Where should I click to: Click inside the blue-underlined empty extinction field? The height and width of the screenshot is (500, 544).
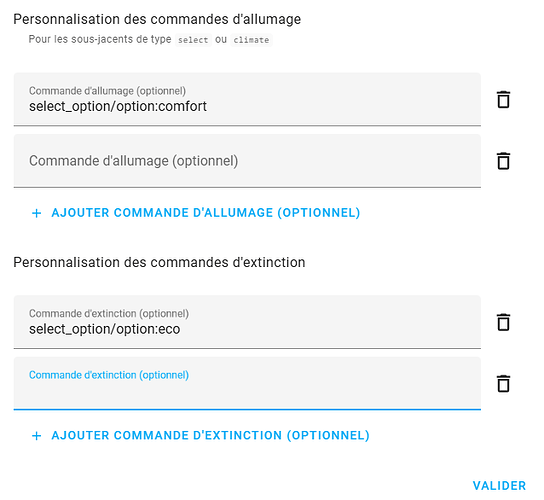(247, 383)
